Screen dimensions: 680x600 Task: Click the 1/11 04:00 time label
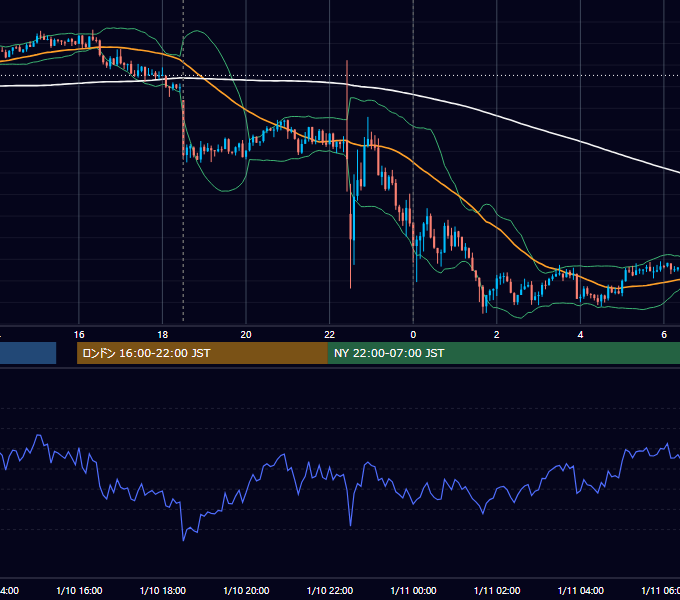[x=580, y=590]
